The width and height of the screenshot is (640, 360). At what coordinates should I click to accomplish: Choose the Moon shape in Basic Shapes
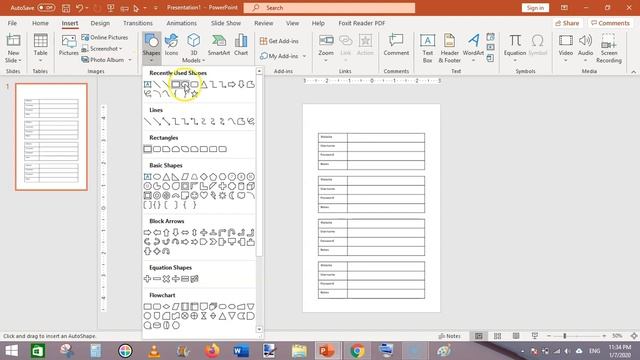pos(232,196)
